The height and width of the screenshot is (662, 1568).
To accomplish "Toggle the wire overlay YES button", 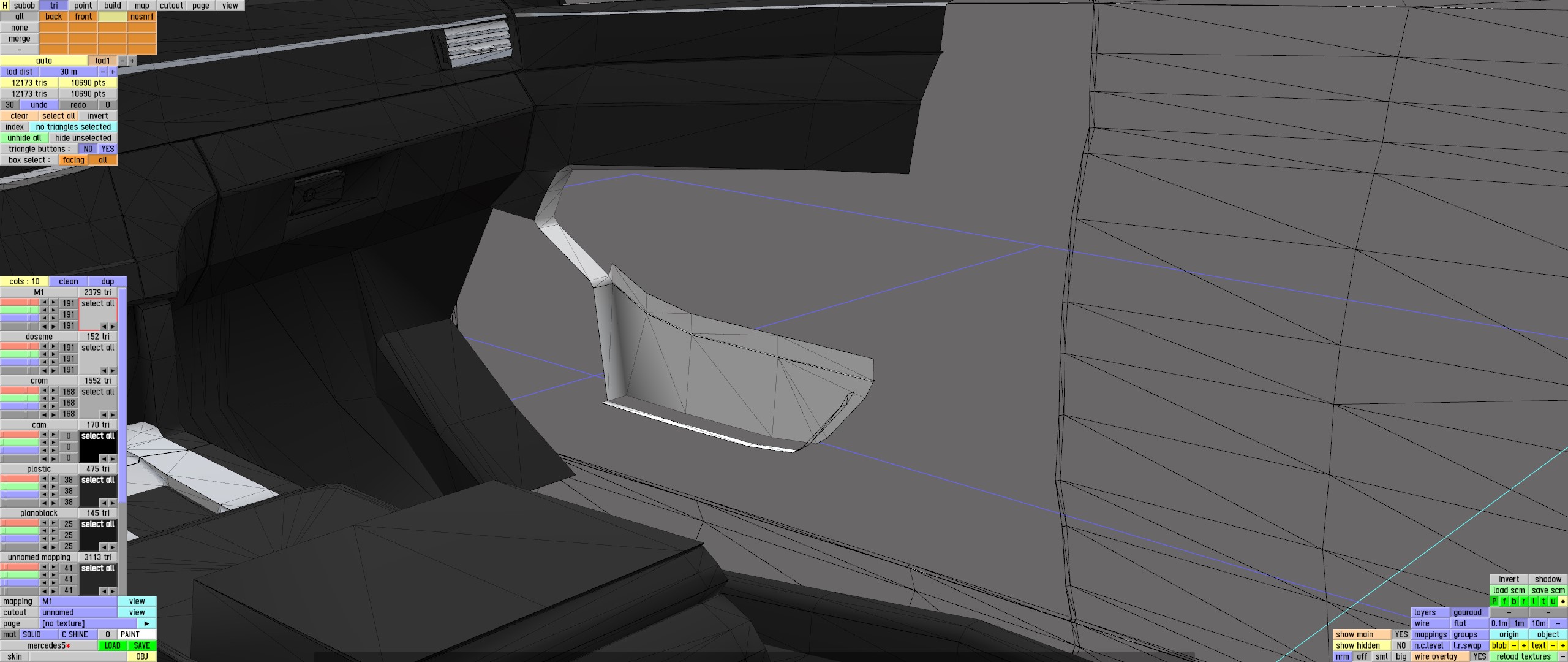I will tap(1479, 656).
